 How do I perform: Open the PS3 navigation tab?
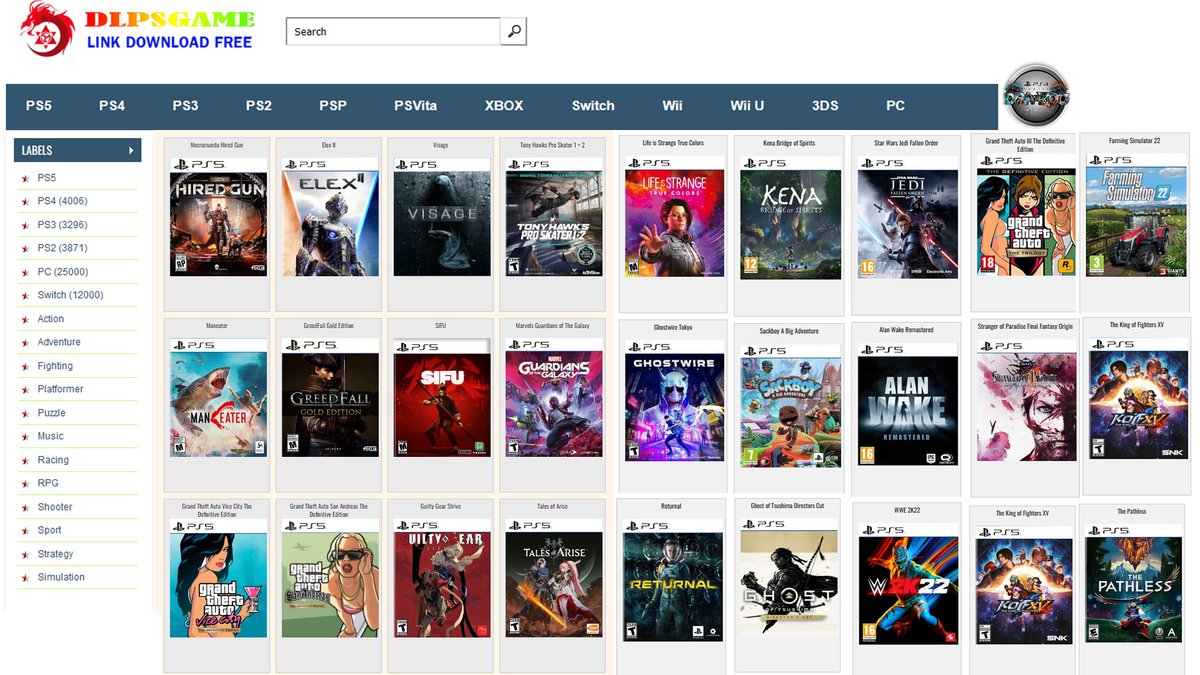(x=185, y=105)
